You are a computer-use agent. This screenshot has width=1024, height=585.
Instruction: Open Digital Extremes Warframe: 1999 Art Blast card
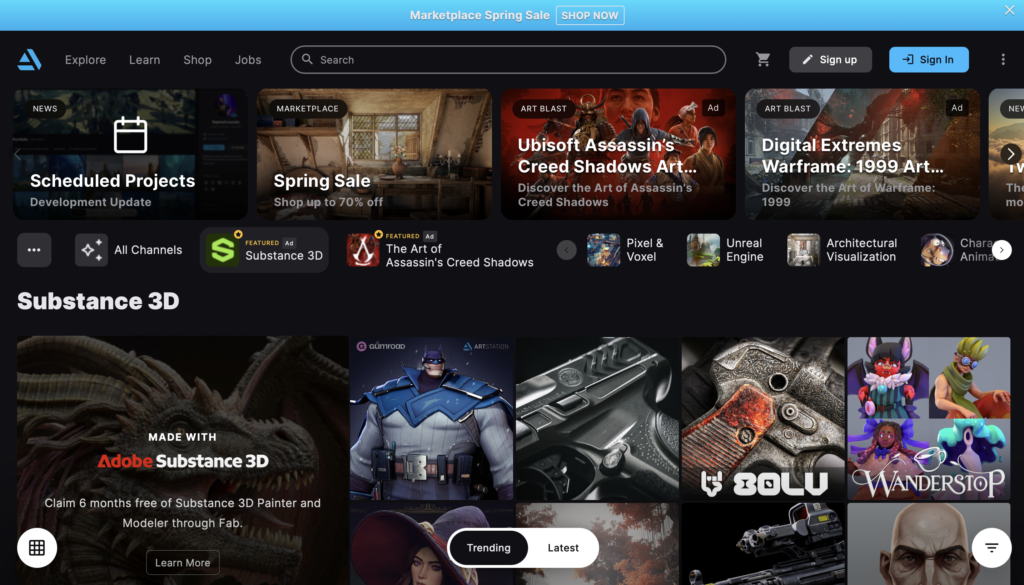pyautogui.click(x=862, y=154)
